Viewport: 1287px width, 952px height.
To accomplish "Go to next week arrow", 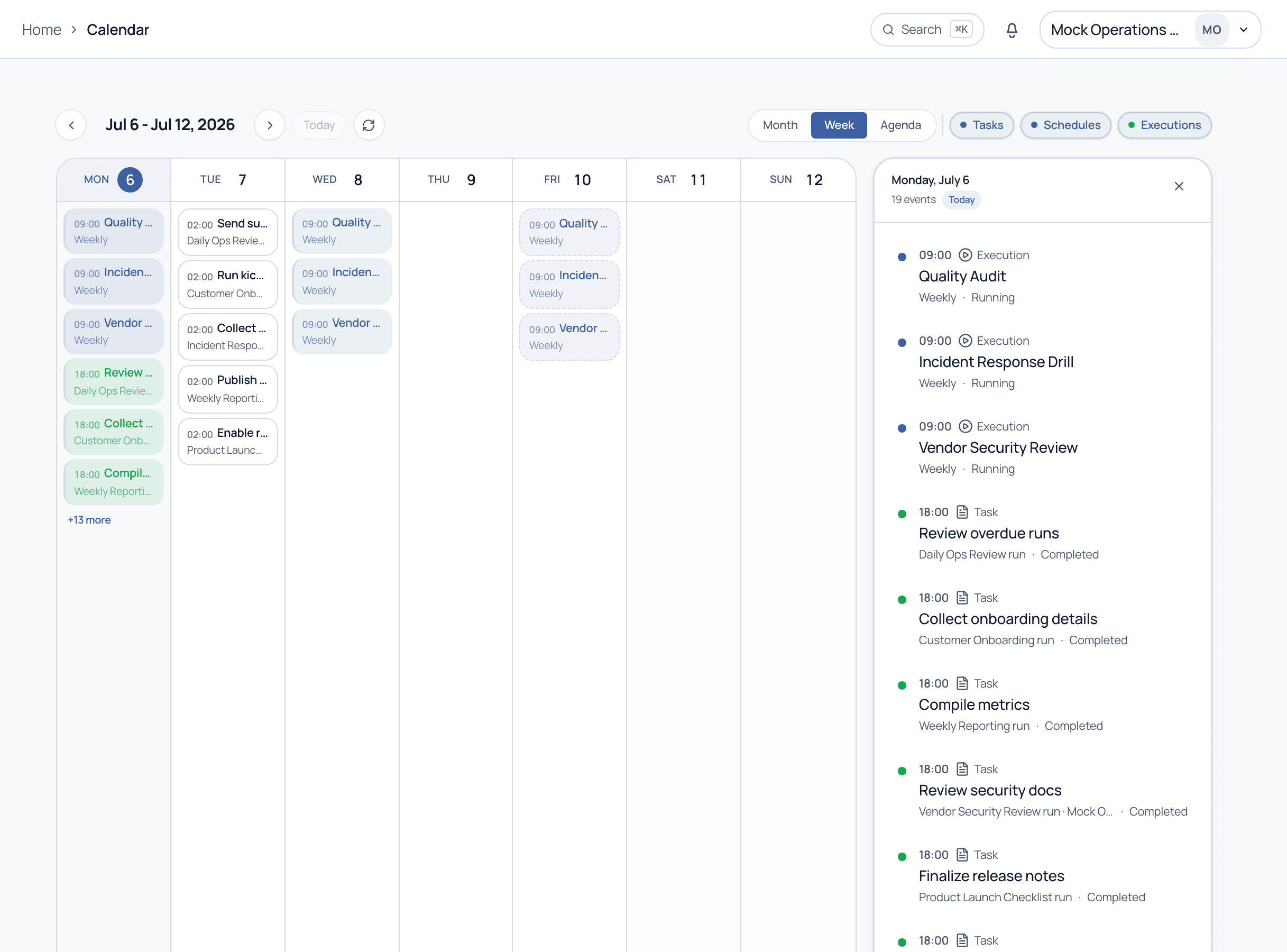I will coord(270,125).
